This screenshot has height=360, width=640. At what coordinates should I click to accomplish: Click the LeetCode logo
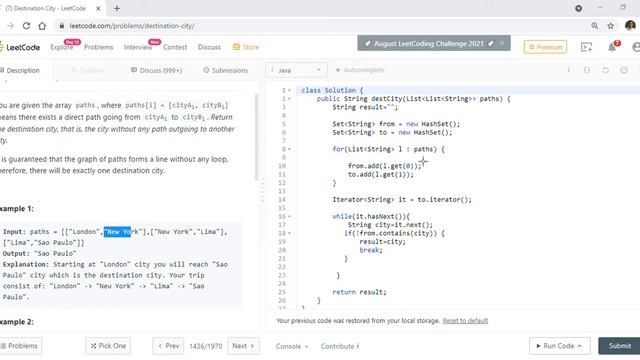click(x=20, y=47)
